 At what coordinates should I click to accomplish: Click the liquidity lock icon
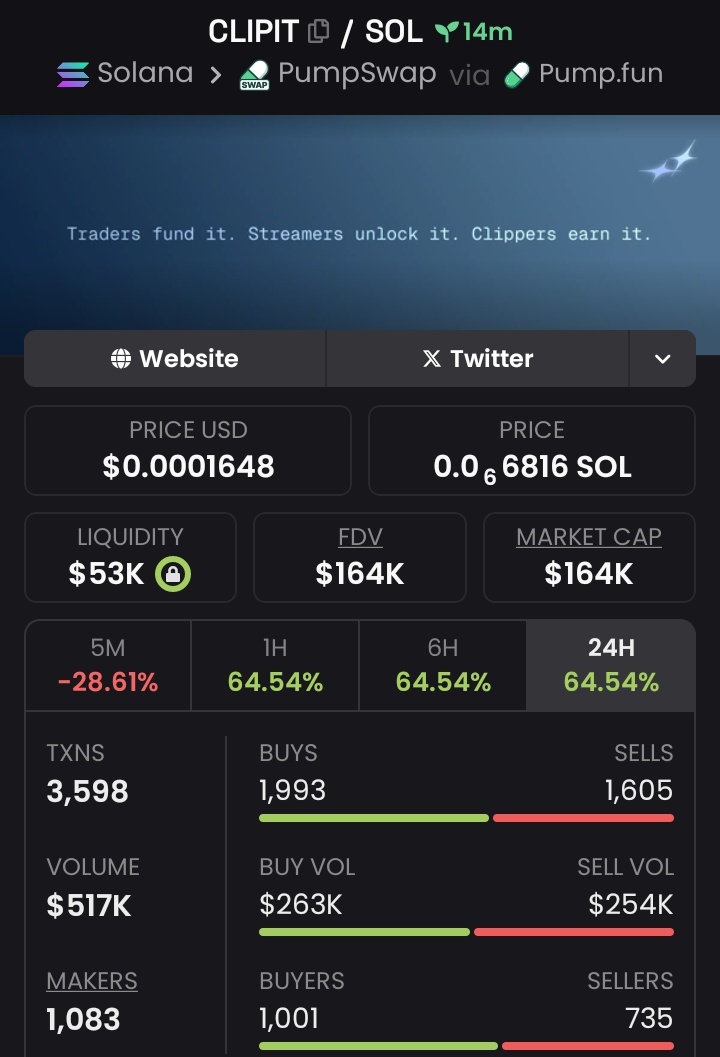coord(173,574)
